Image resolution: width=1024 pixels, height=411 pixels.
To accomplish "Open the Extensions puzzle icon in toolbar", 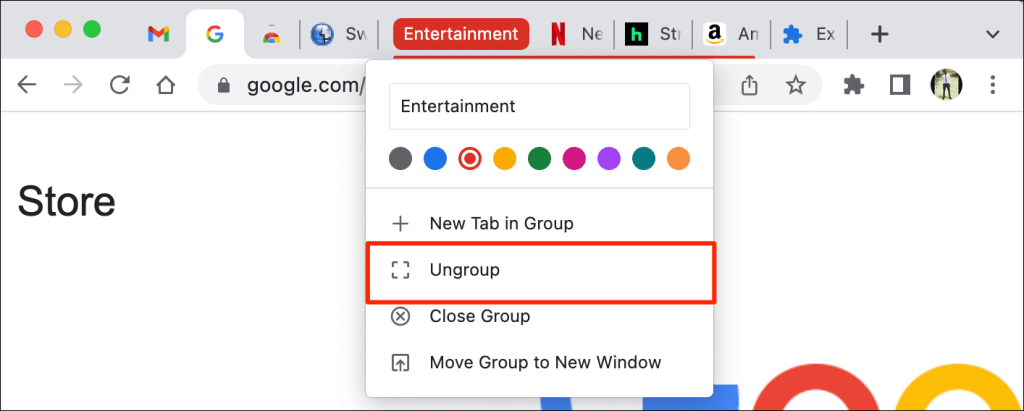I will pos(854,86).
